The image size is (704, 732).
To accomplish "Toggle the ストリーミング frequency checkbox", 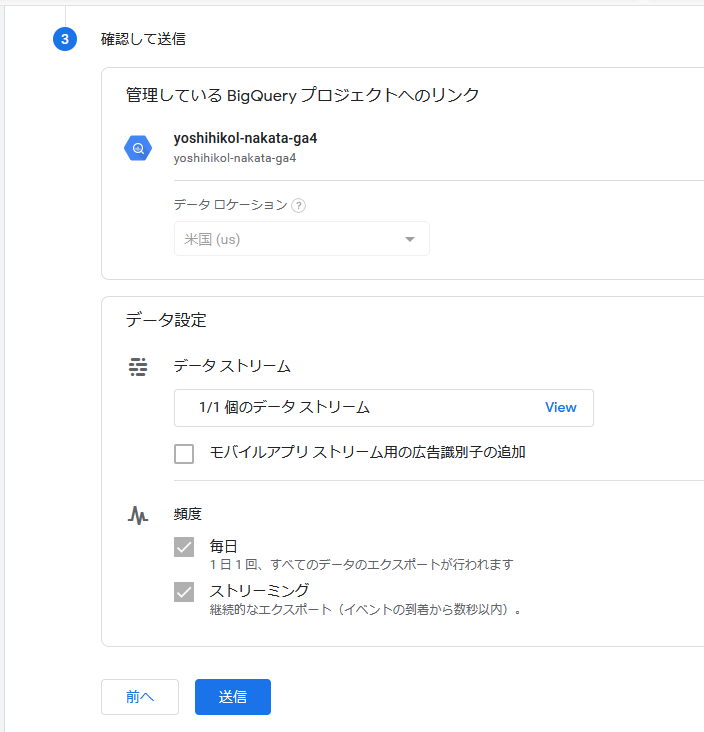I will click(x=184, y=592).
